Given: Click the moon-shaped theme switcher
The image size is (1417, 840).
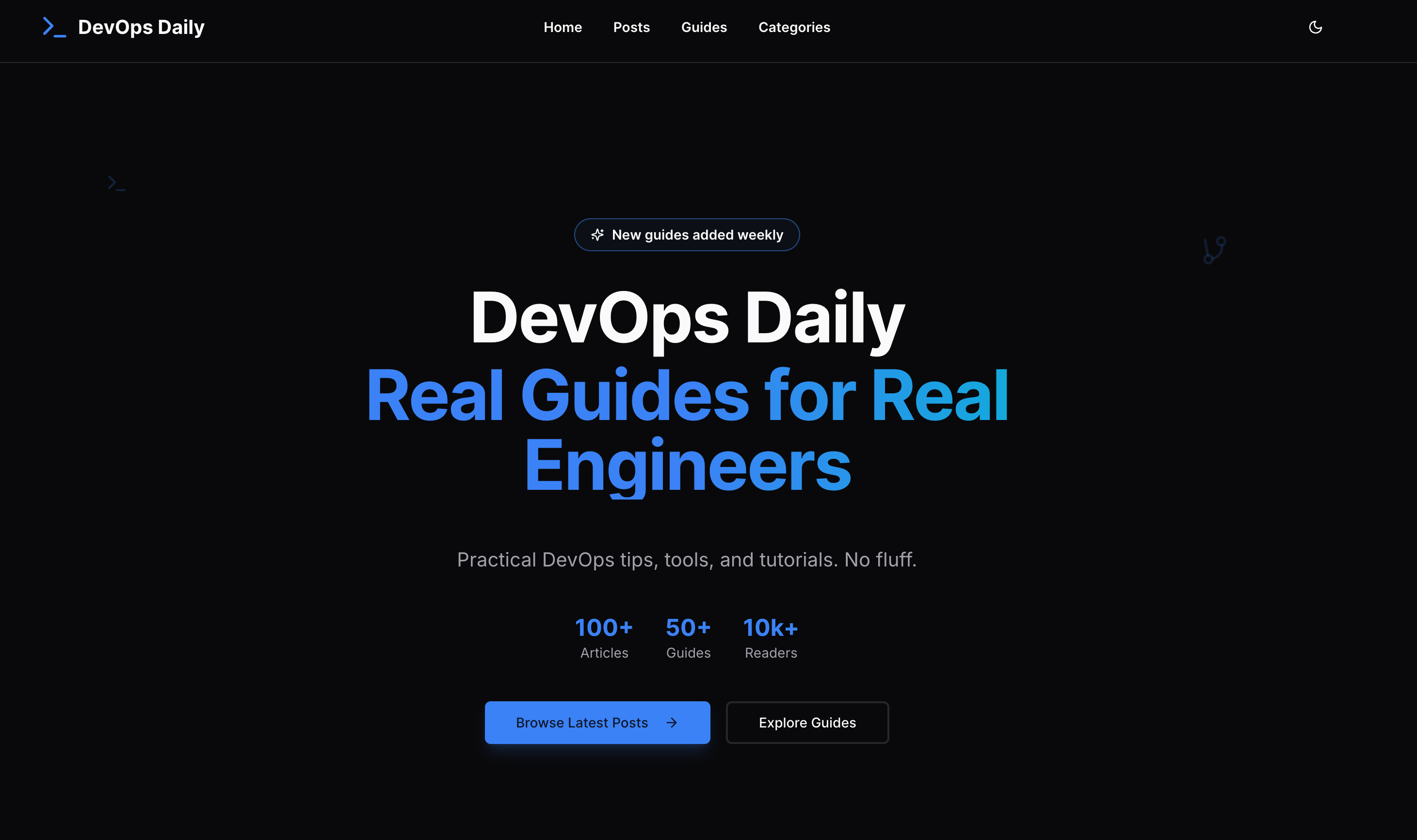Looking at the screenshot, I should coord(1316,27).
